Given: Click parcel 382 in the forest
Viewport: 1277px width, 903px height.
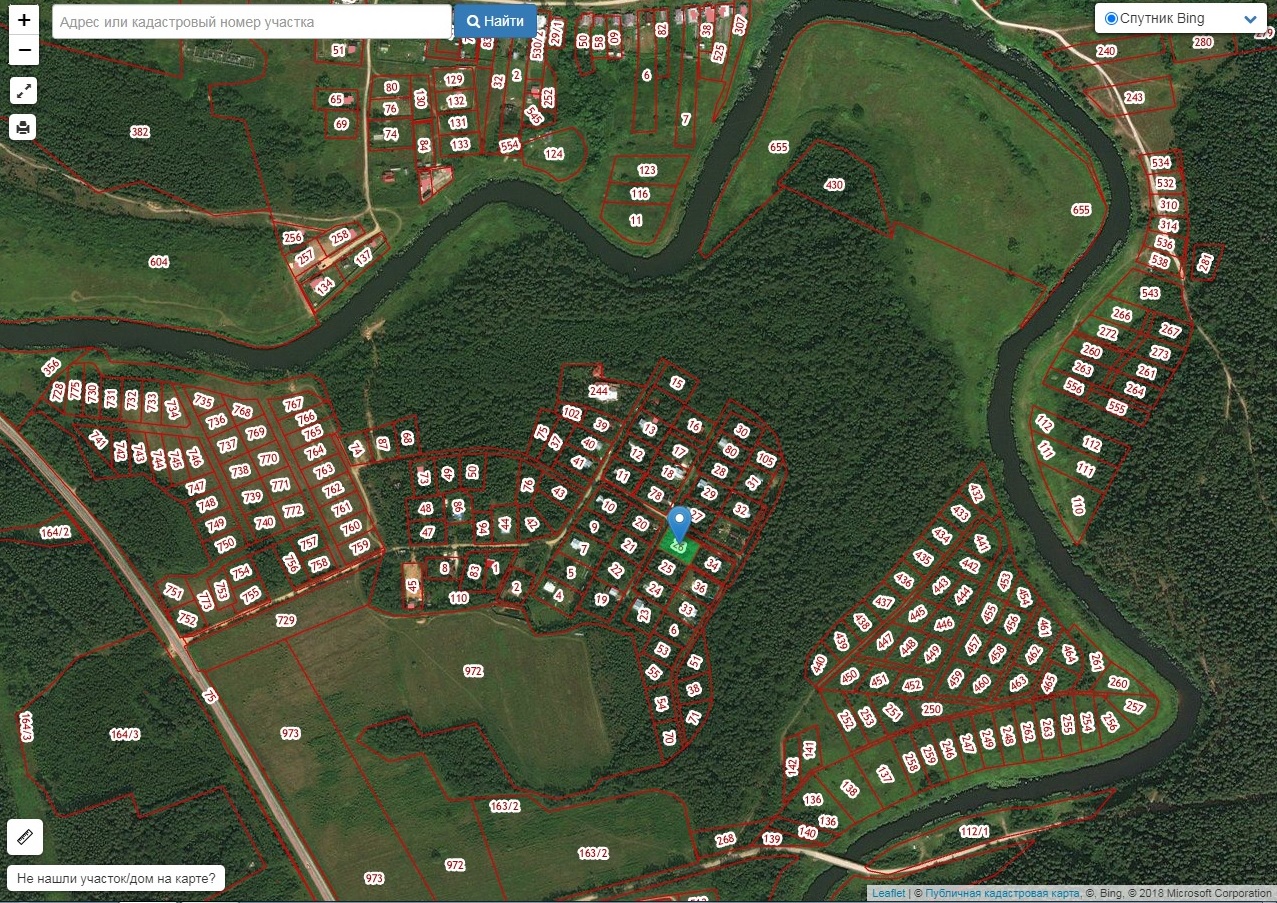Looking at the screenshot, I should click(140, 132).
